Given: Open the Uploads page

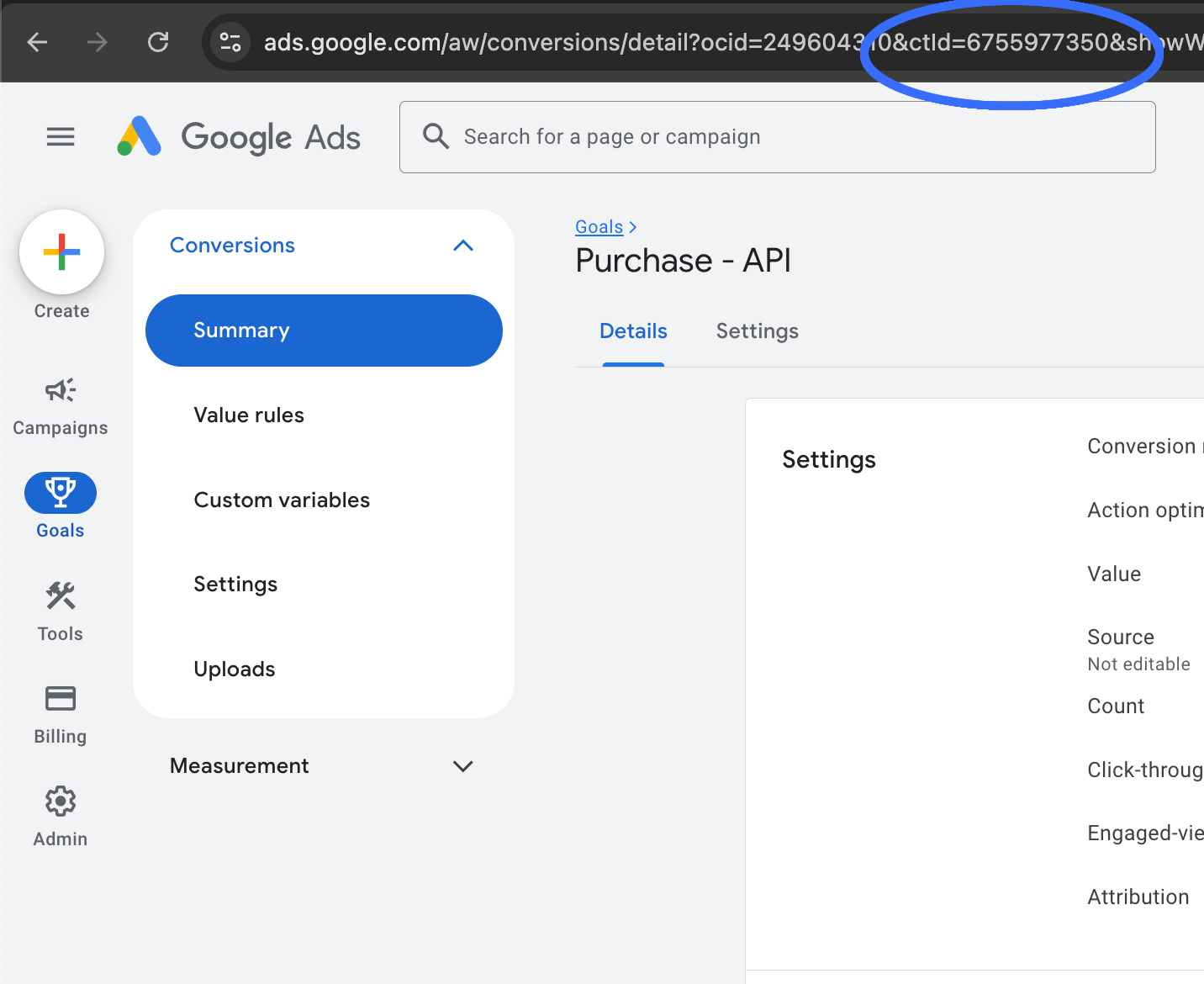Looking at the screenshot, I should (235, 669).
